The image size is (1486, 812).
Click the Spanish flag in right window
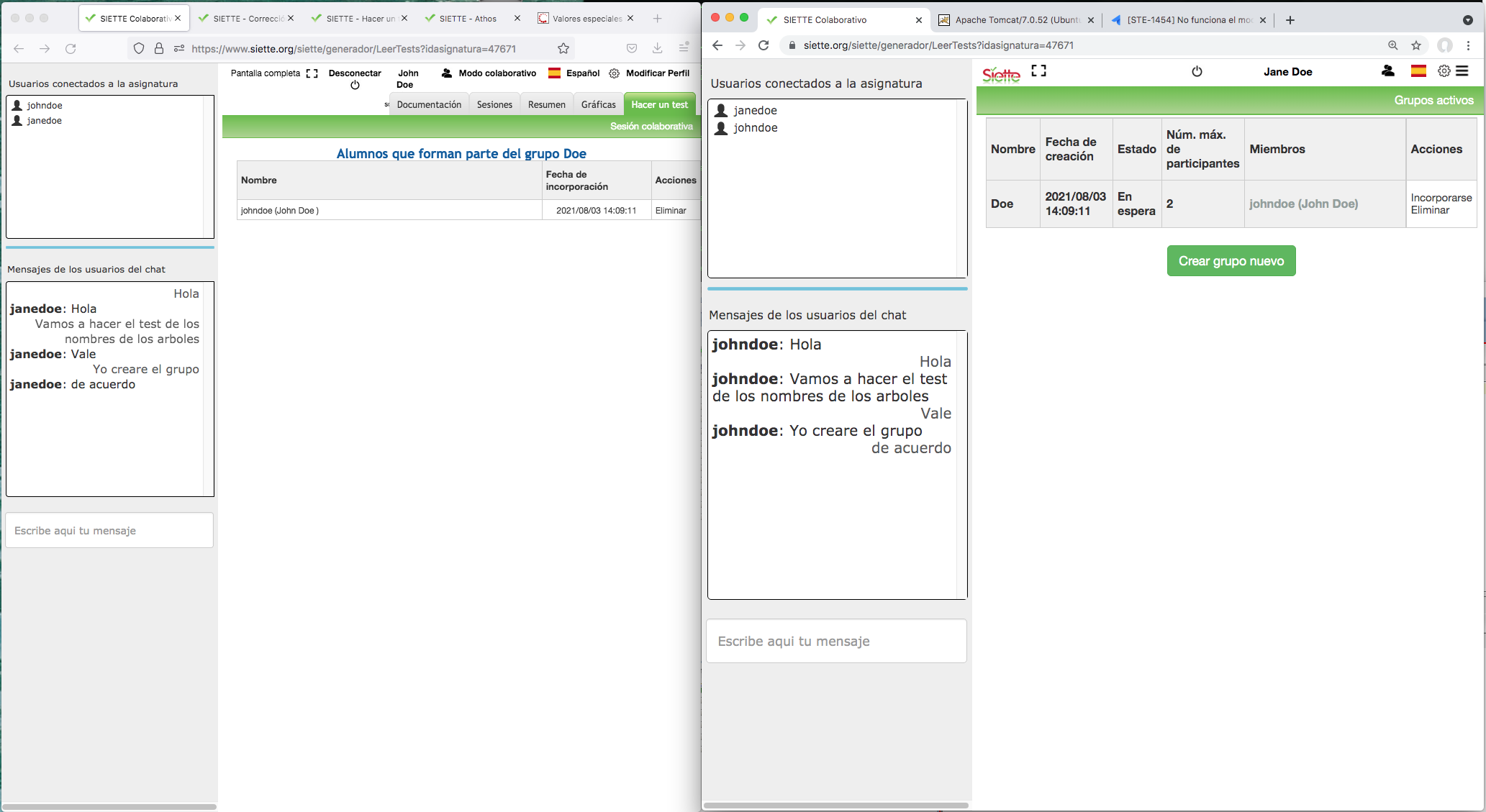1418,71
